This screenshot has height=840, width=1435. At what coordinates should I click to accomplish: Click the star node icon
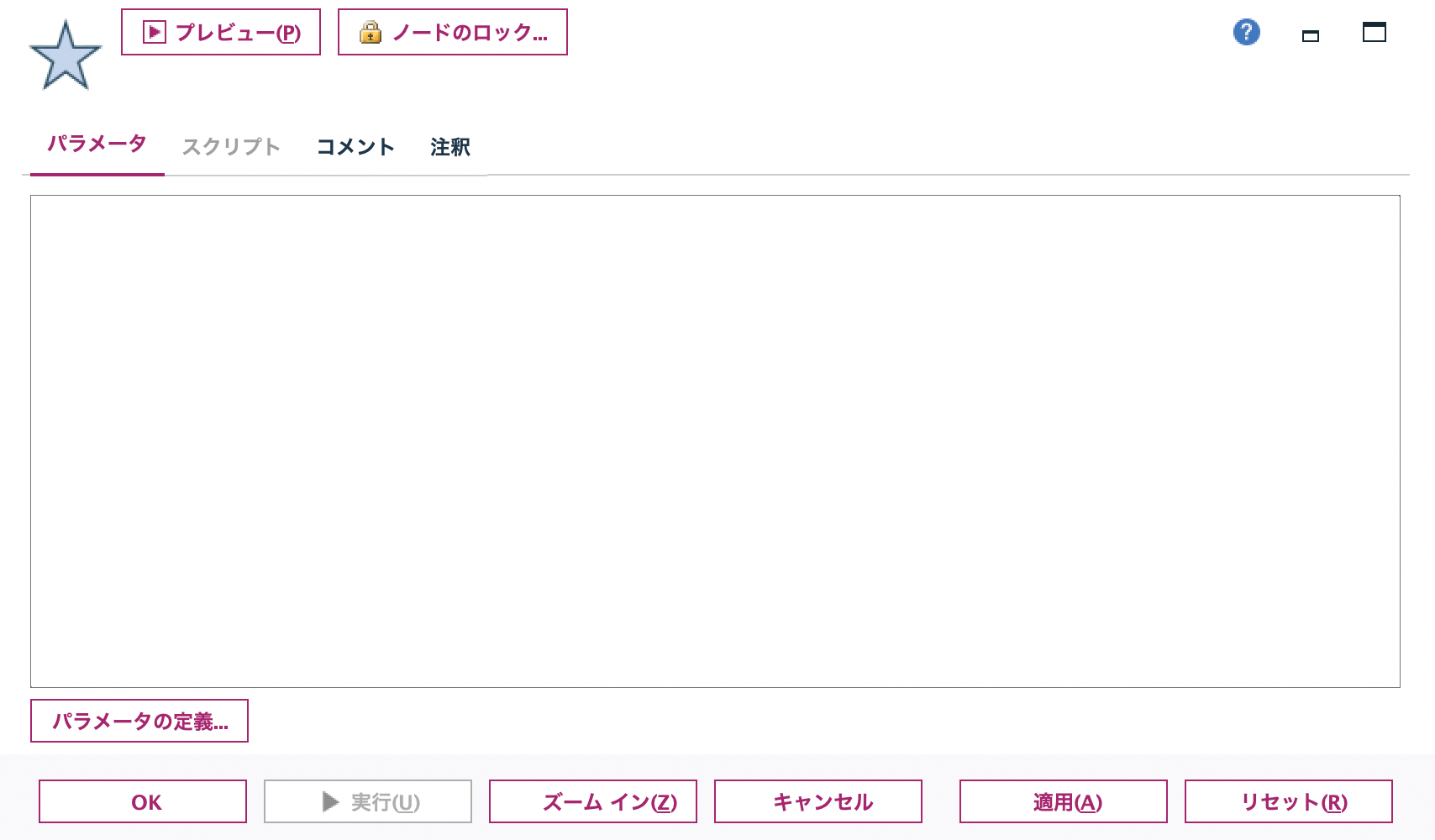click(67, 55)
